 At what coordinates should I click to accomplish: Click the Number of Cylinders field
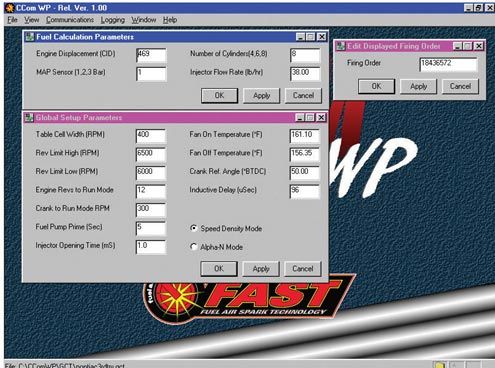pyautogui.click(x=305, y=55)
